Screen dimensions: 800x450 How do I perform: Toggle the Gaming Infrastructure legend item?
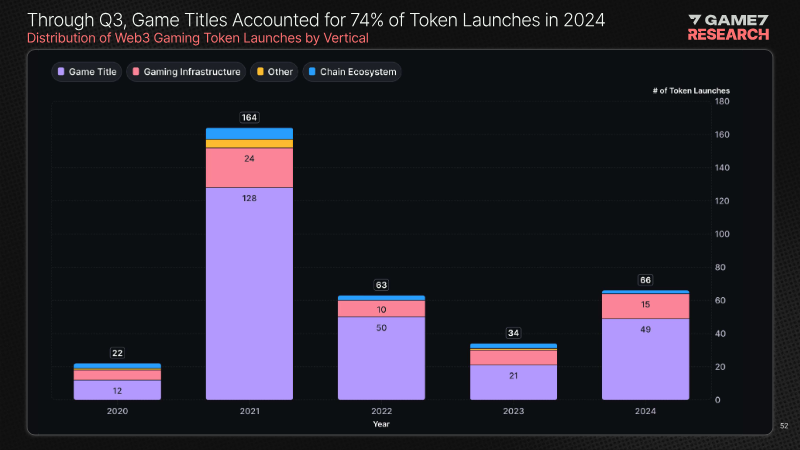(186, 72)
